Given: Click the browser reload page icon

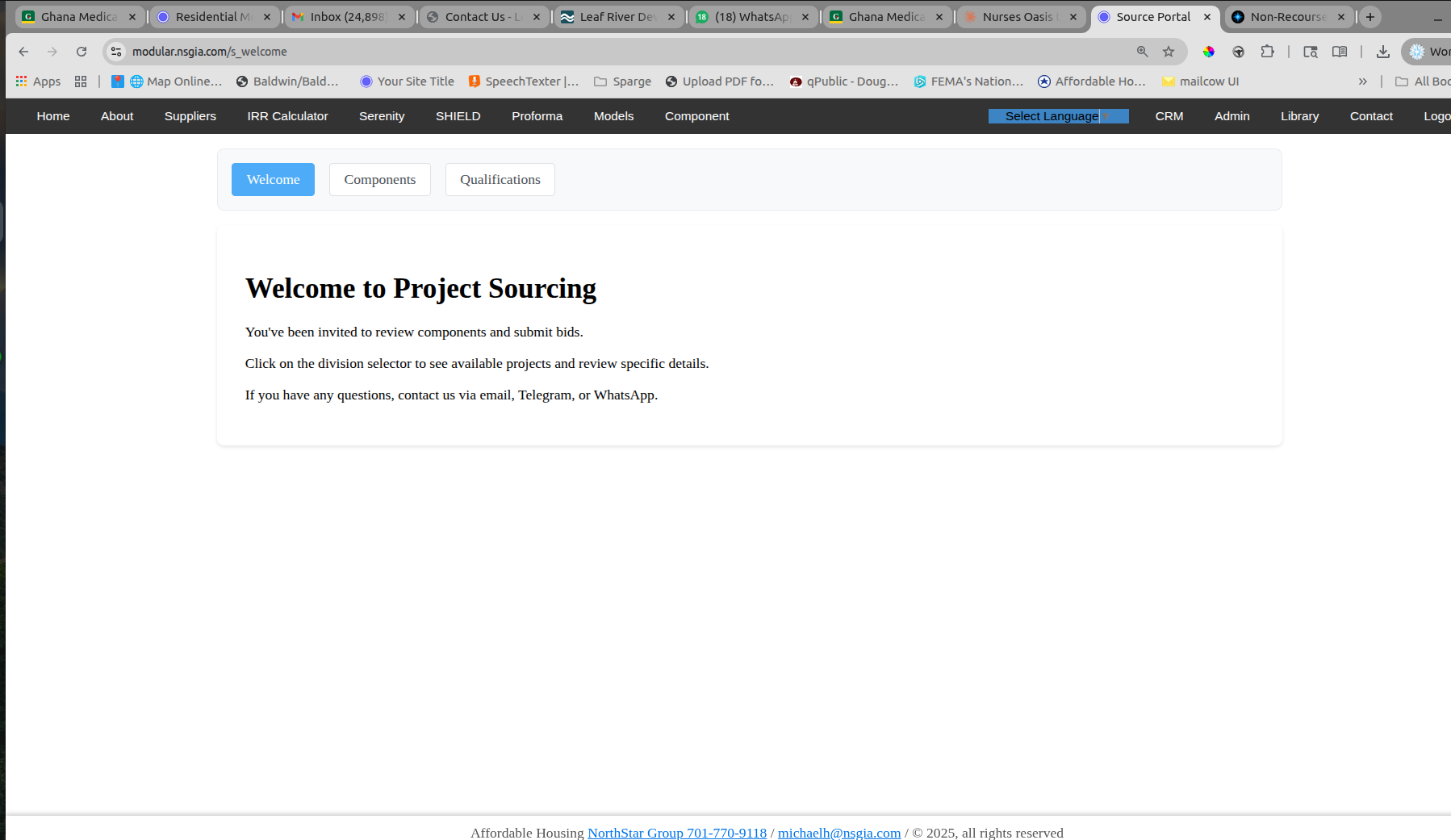Looking at the screenshot, I should pos(82,52).
